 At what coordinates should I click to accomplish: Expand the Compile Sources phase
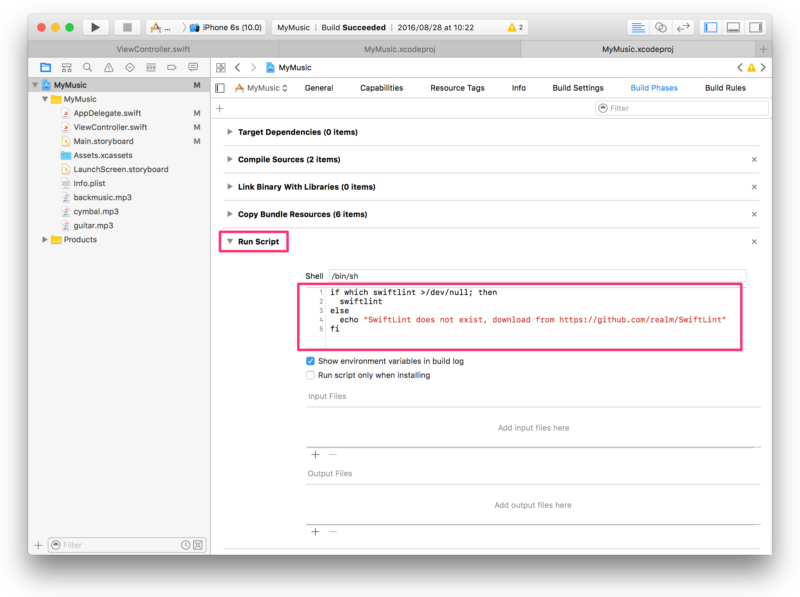228,159
